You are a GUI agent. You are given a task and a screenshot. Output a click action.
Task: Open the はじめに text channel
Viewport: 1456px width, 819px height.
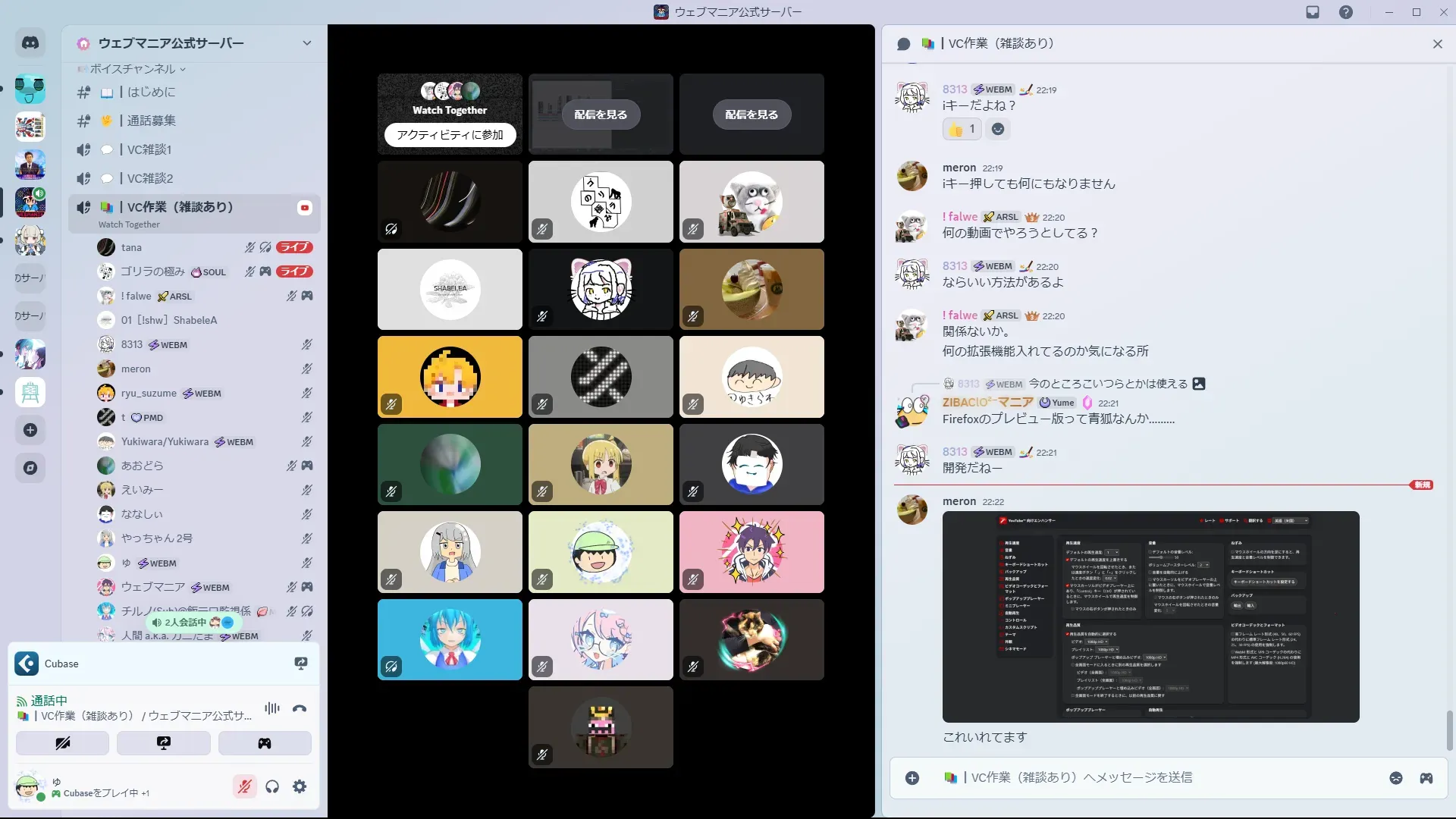pos(151,92)
